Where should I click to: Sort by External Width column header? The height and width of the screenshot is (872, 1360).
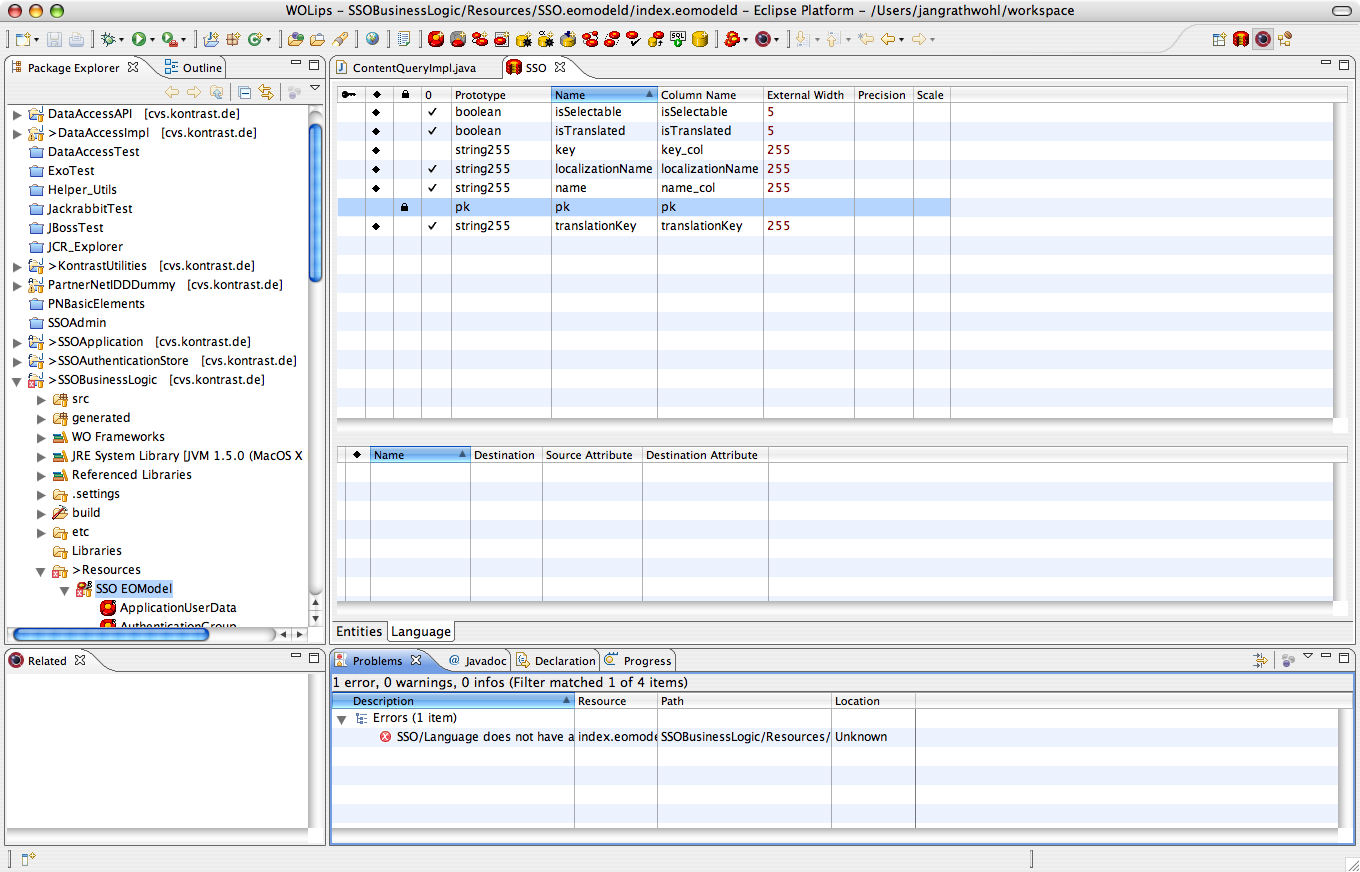(x=808, y=95)
